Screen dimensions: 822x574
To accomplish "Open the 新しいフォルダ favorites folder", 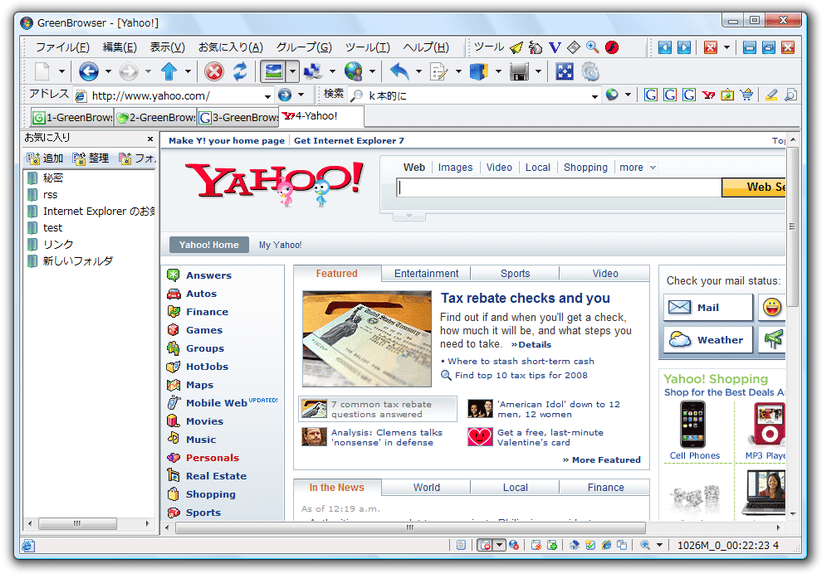I will pos(70,261).
